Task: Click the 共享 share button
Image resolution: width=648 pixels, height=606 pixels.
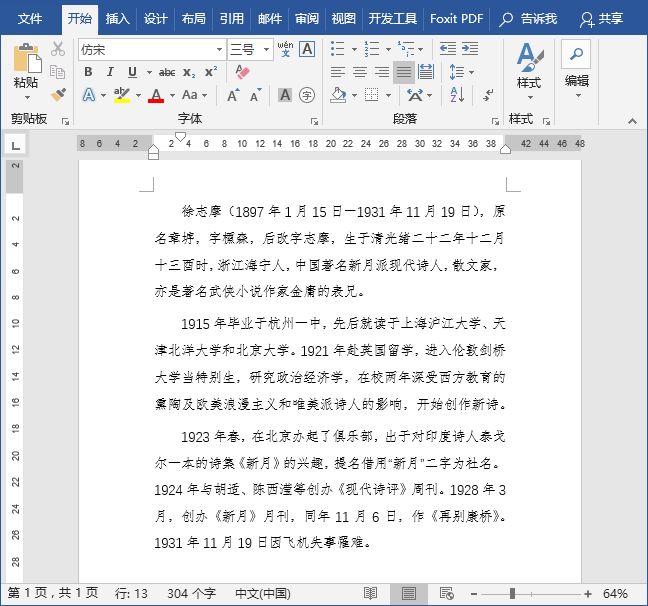Action: tap(601, 18)
